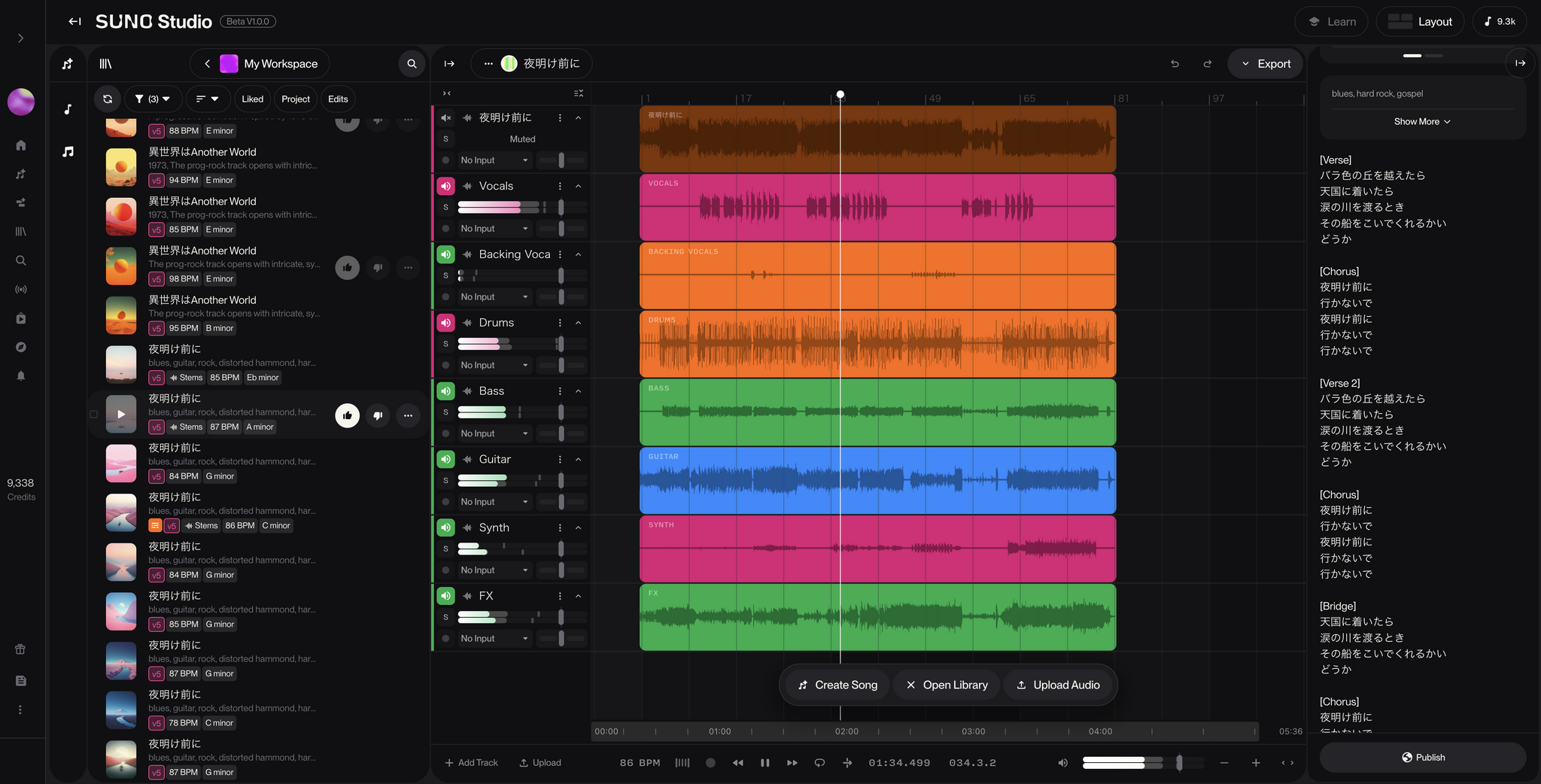Like the selected 87 BPM A minor song
1541x784 pixels.
pyautogui.click(x=347, y=415)
